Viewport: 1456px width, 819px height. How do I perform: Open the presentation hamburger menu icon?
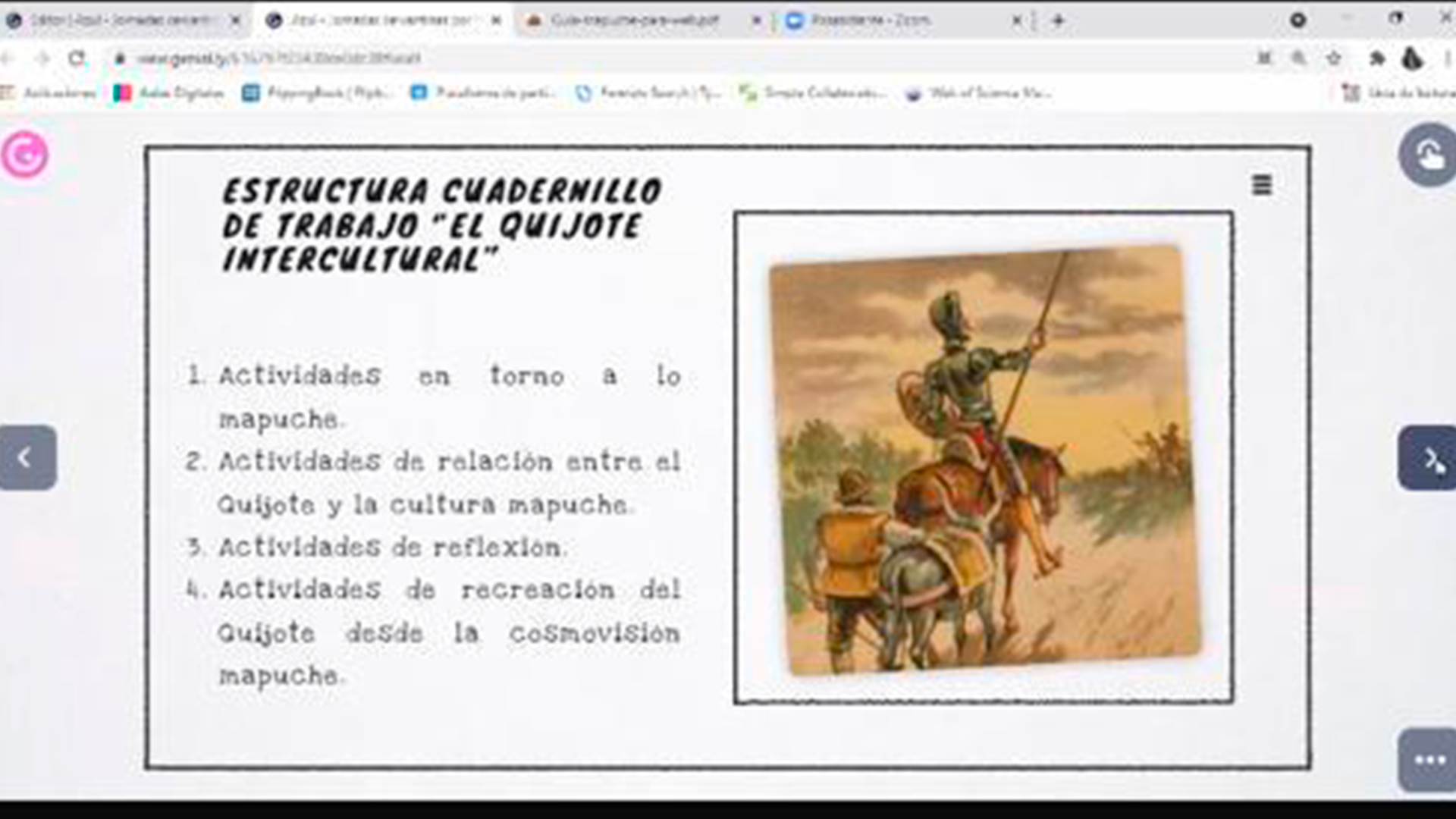click(1261, 185)
